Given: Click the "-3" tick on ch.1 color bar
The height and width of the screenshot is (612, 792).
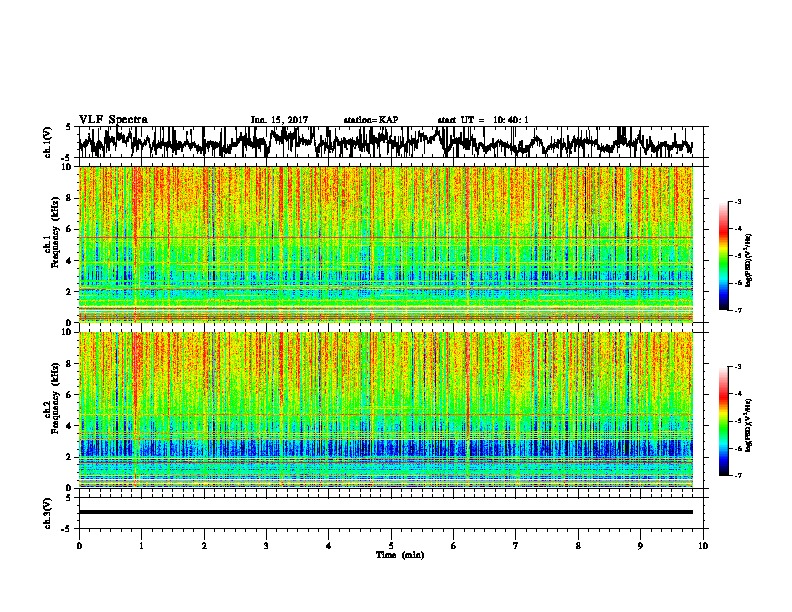Looking at the screenshot, I should click(738, 202).
